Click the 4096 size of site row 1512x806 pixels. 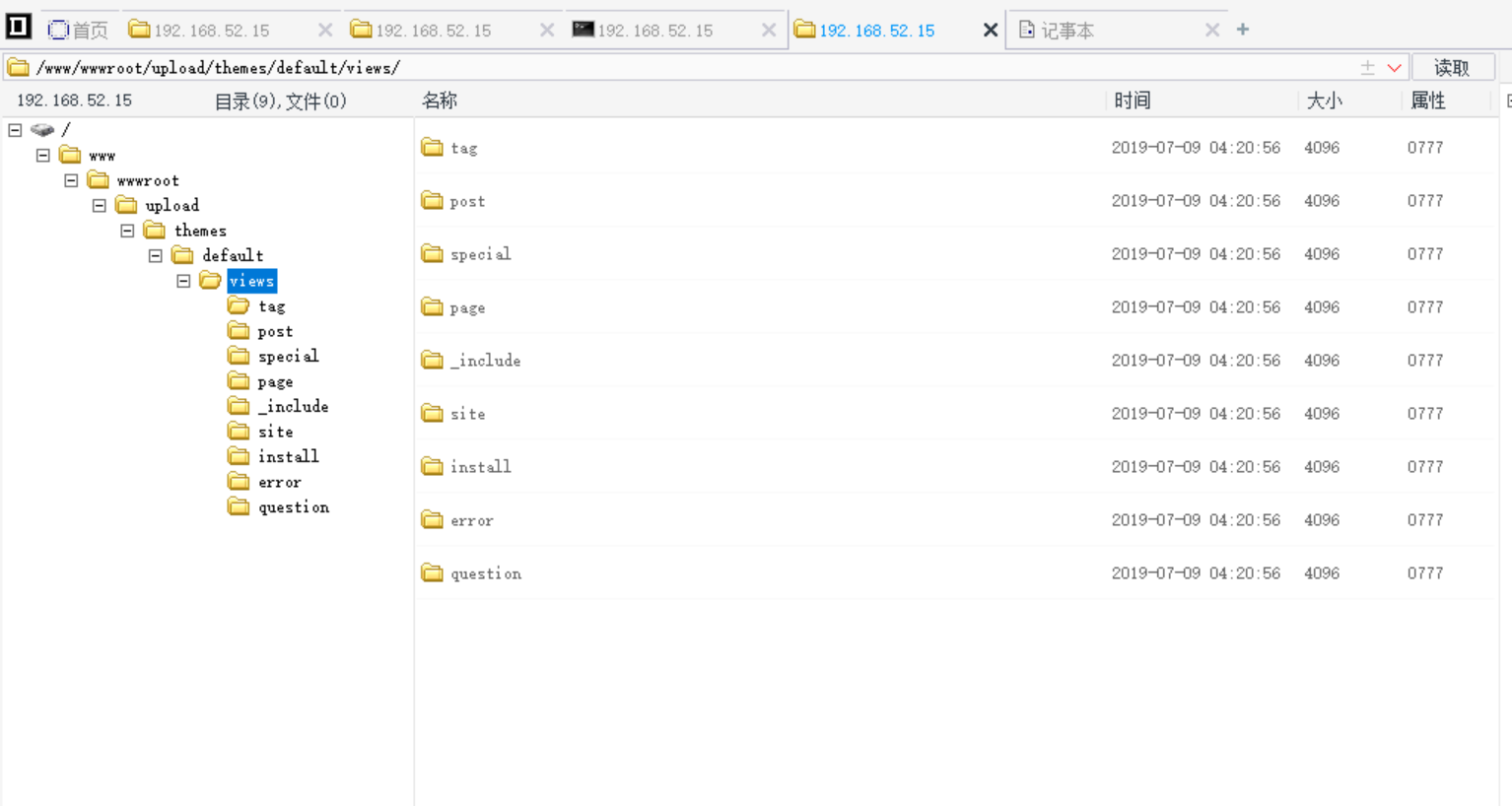point(1322,414)
